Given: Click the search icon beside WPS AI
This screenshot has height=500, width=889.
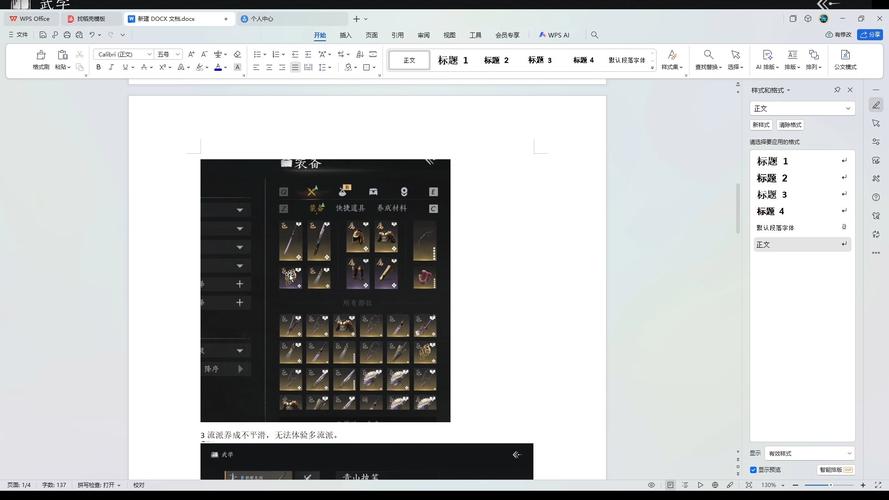Looking at the screenshot, I should tap(594, 35).
